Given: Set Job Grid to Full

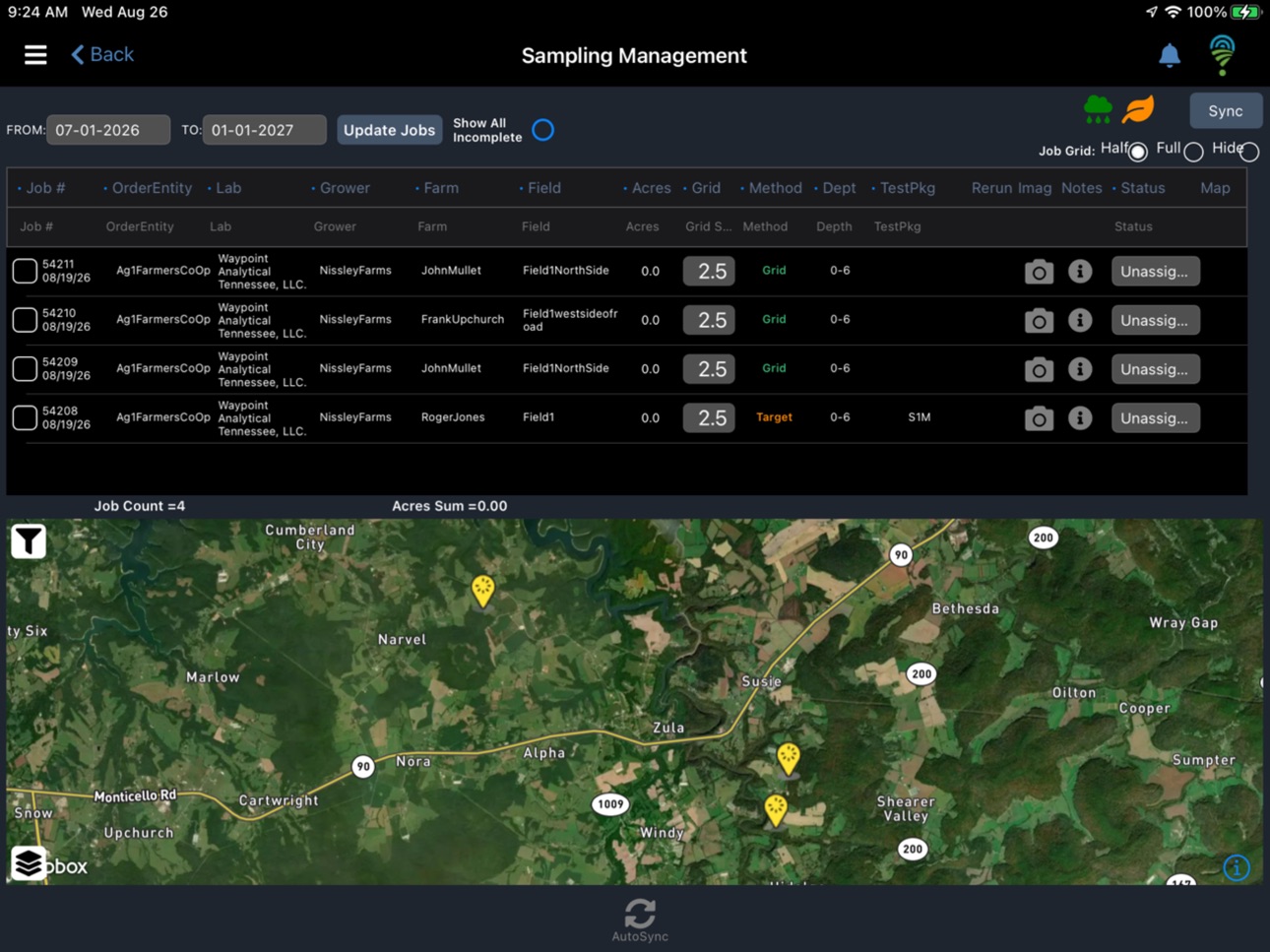Looking at the screenshot, I should pyautogui.click(x=1193, y=152).
